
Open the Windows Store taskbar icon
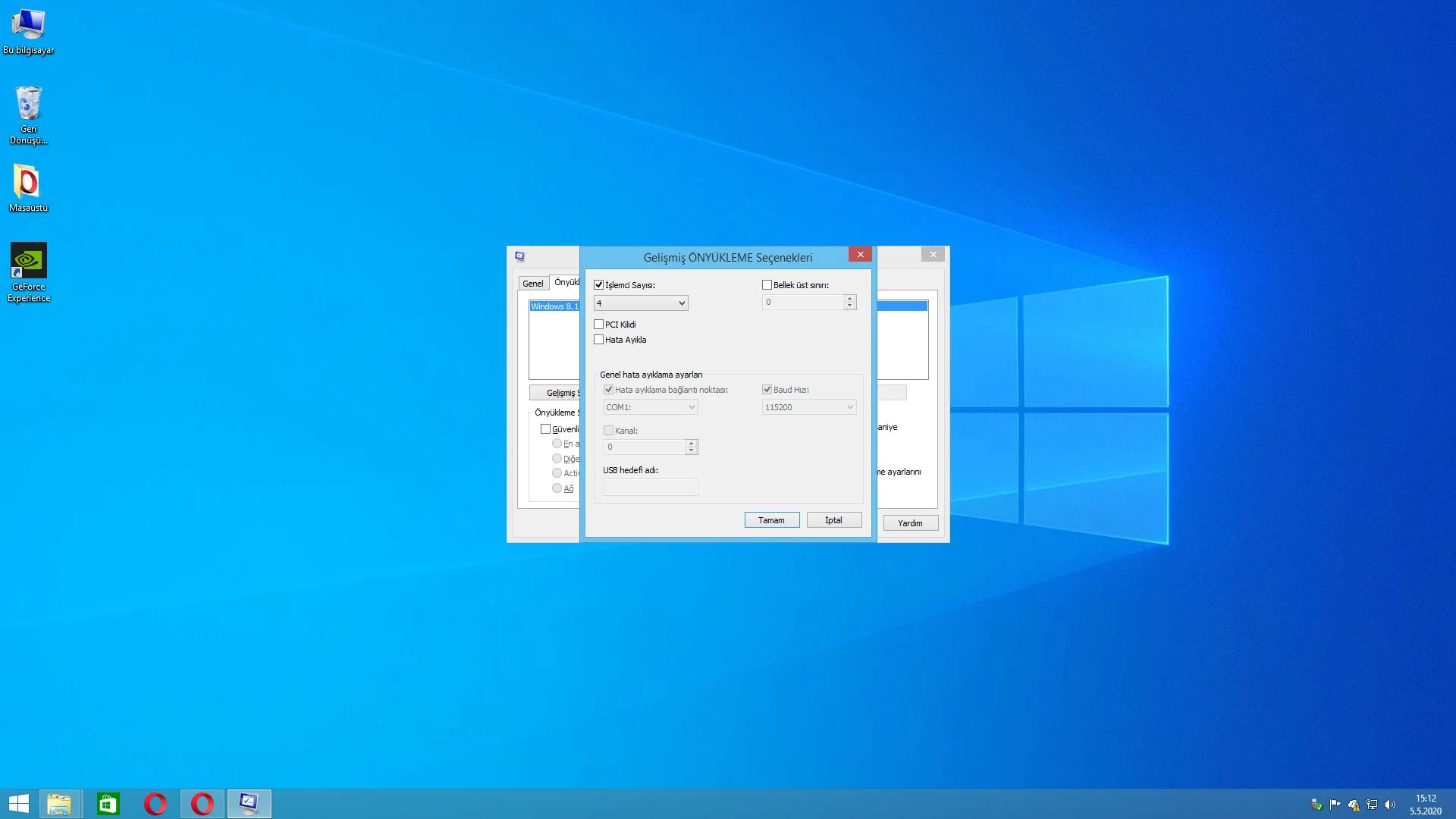click(108, 803)
